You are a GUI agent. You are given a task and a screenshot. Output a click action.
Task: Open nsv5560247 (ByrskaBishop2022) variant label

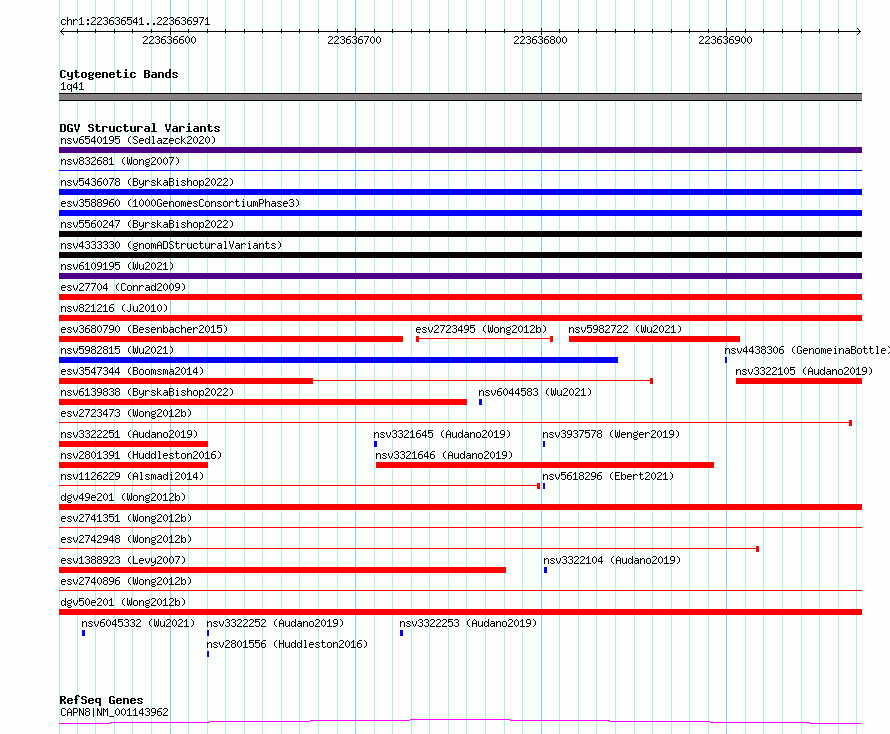pos(147,224)
